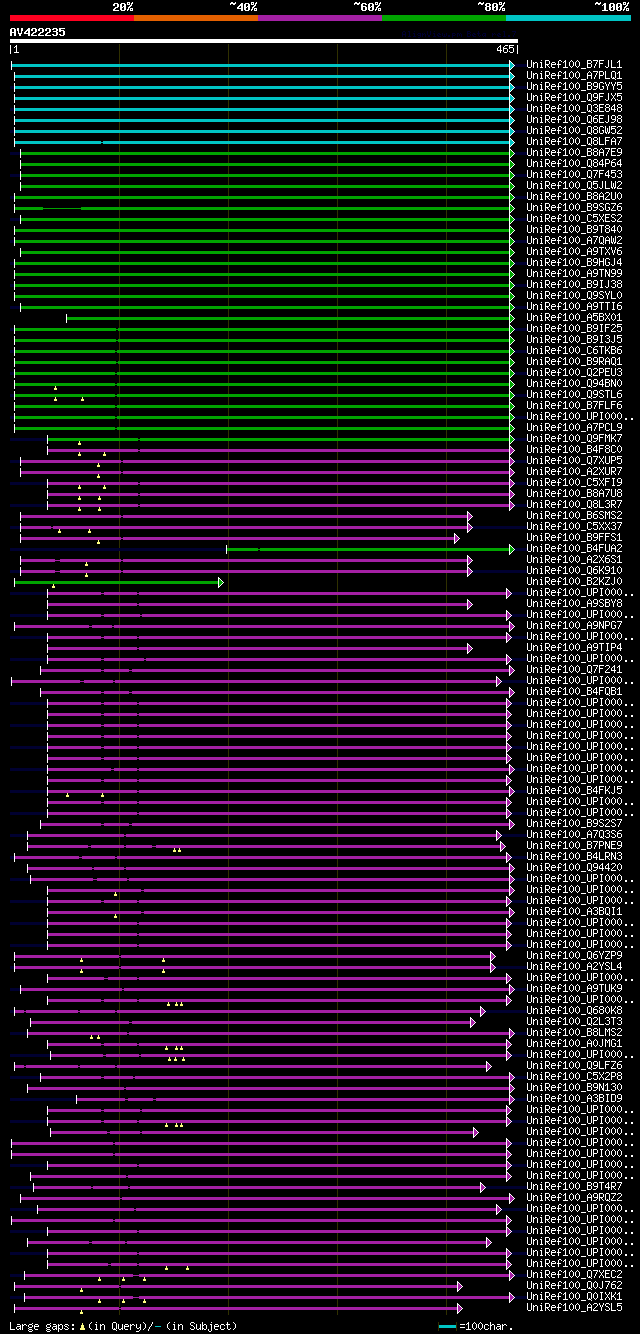Click the query end position 465
The width and height of the screenshot is (640, 1334).
point(505,49)
